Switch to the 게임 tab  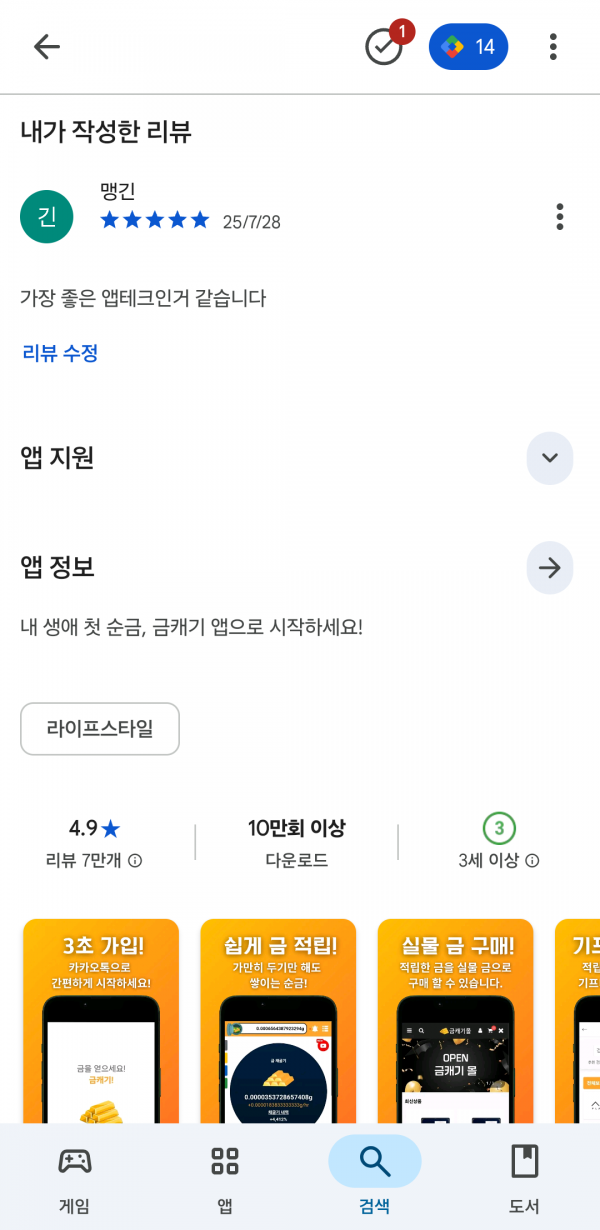(75, 1178)
